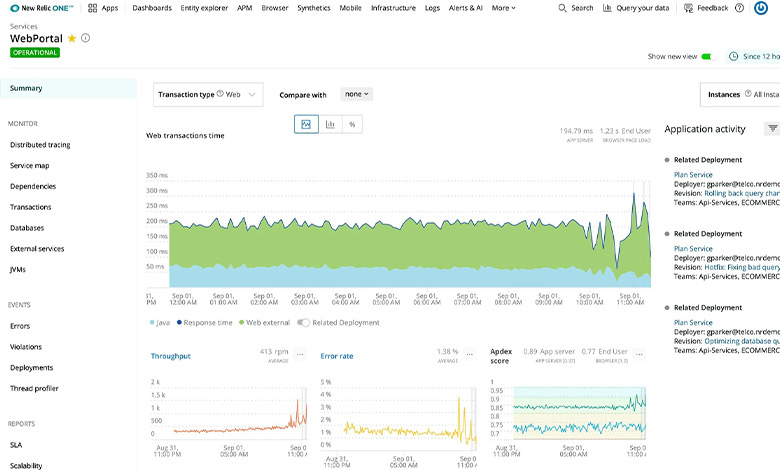Open Entity explorer in the top navigation
Viewport: 780px width, 470px height.
click(x=204, y=8)
